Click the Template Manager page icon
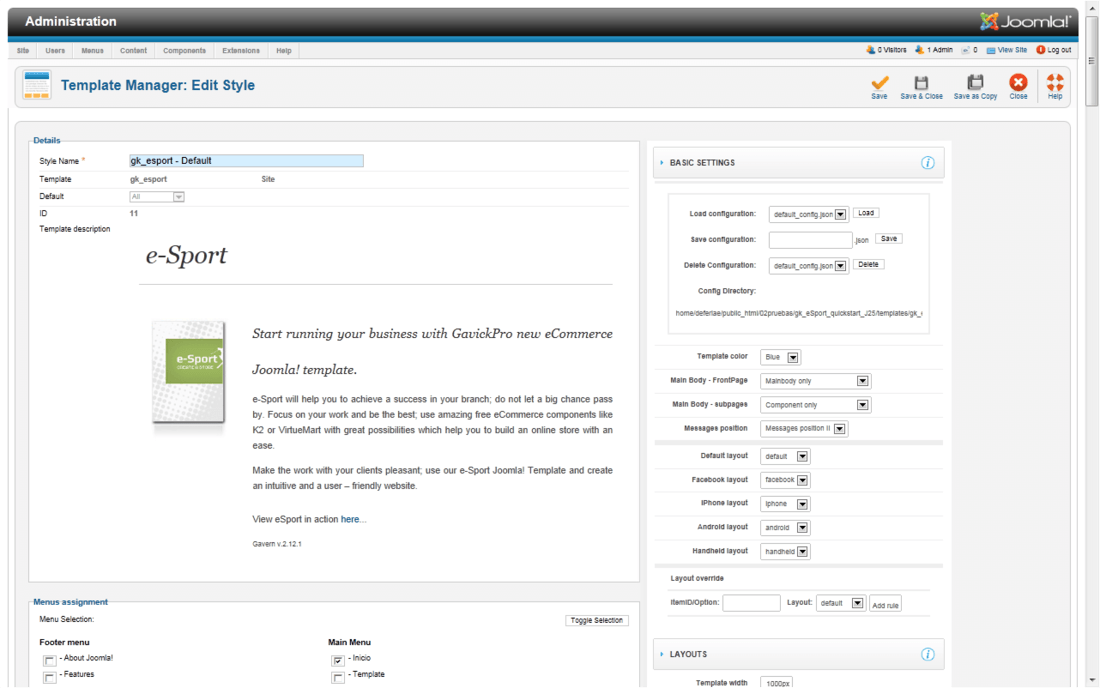 tap(36, 85)
